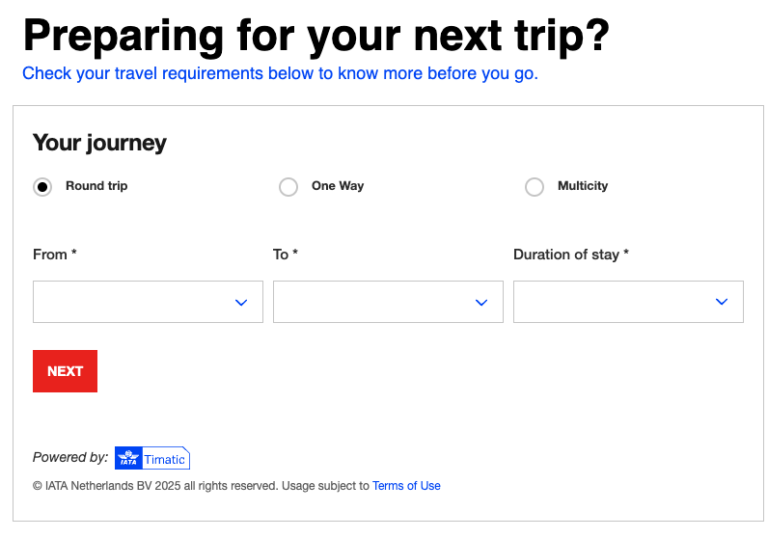Click the "Duration of stay *" label

point(571,255)
